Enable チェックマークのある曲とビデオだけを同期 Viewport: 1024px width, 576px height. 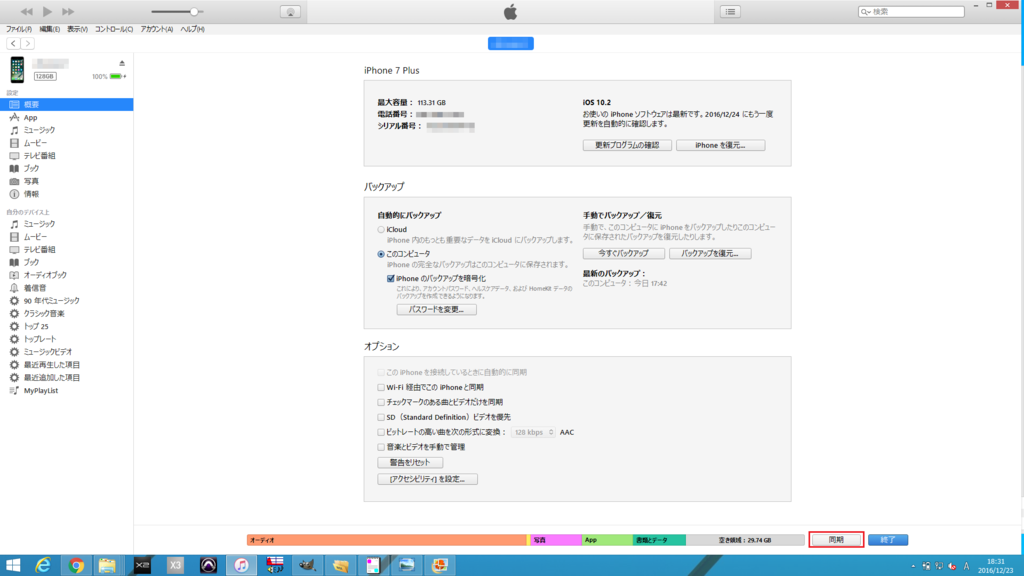click(x=381, y=402)
